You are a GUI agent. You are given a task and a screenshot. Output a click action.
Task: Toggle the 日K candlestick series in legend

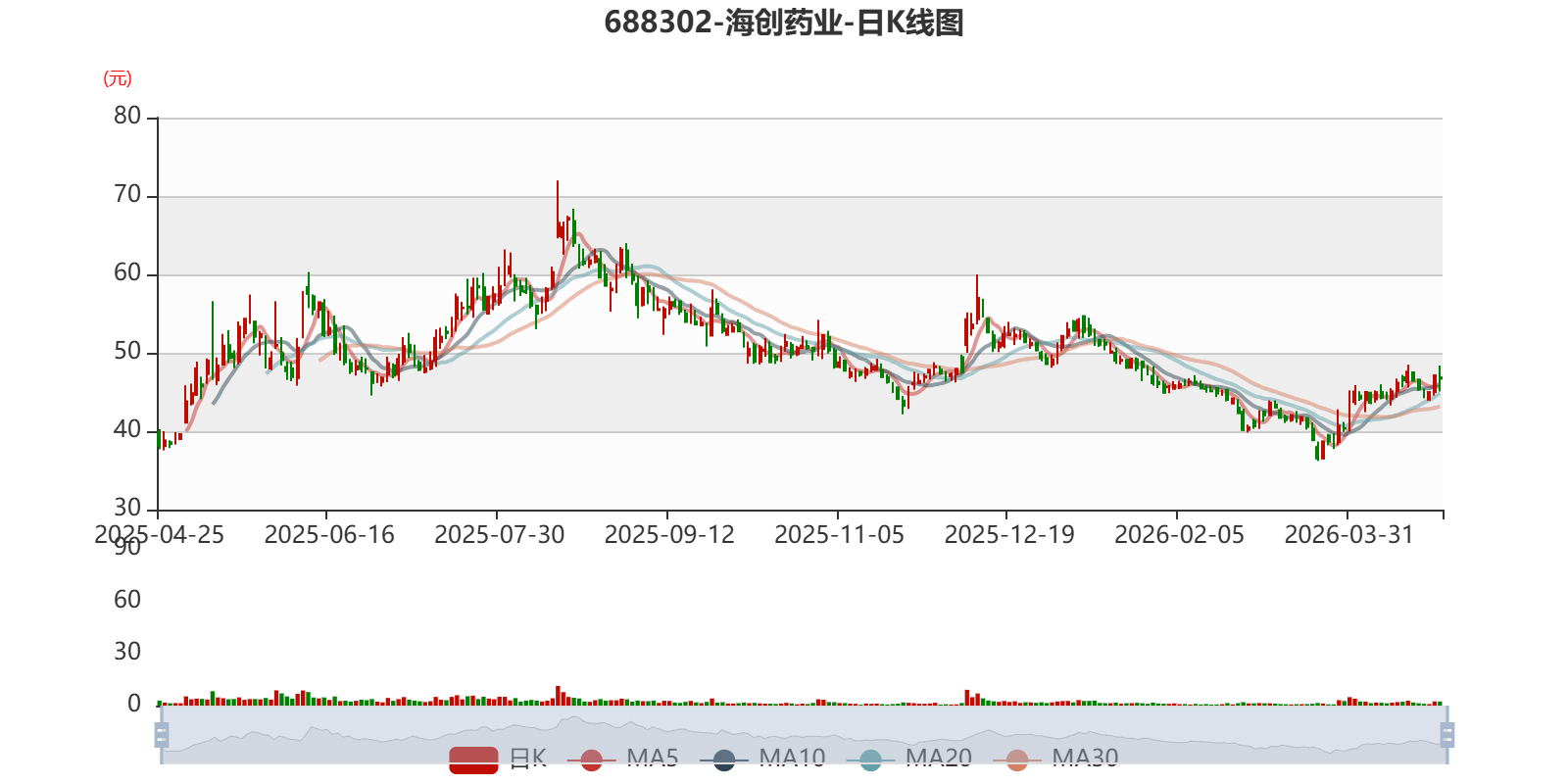498,759
